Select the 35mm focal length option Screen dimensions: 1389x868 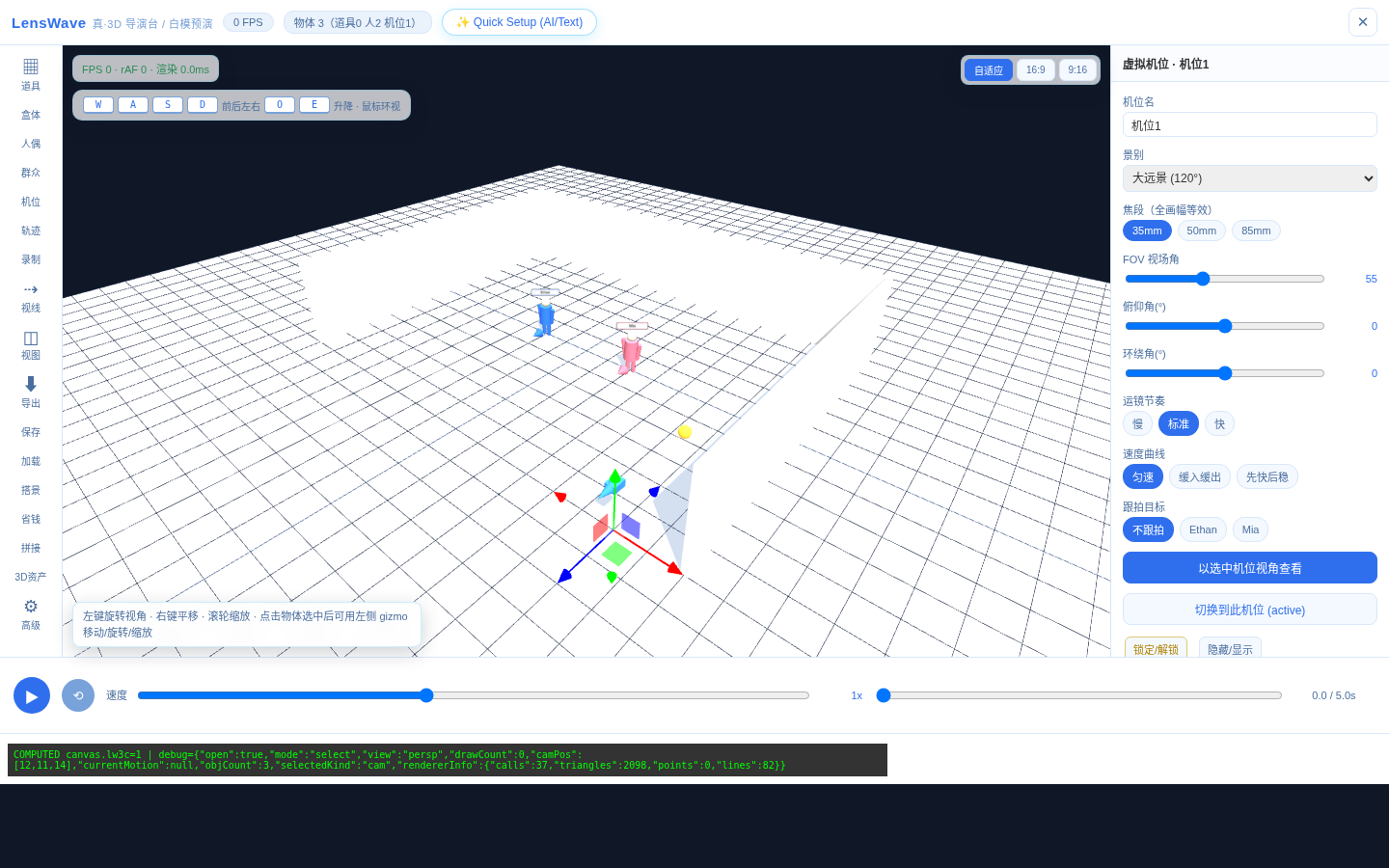(x=1147, y=231)
